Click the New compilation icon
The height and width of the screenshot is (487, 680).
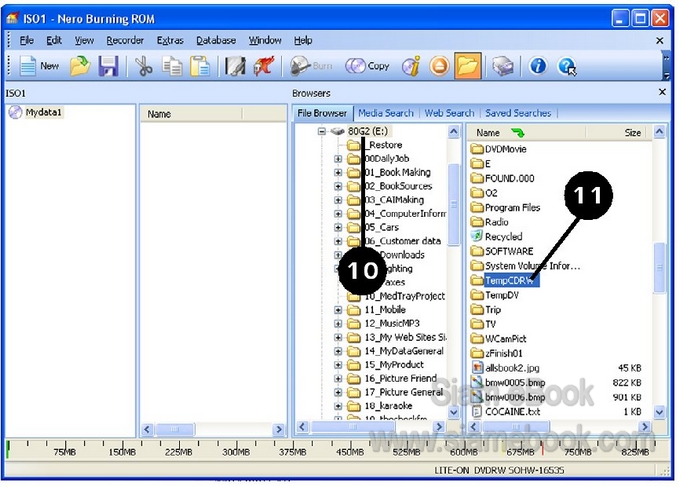coord(29,66)
